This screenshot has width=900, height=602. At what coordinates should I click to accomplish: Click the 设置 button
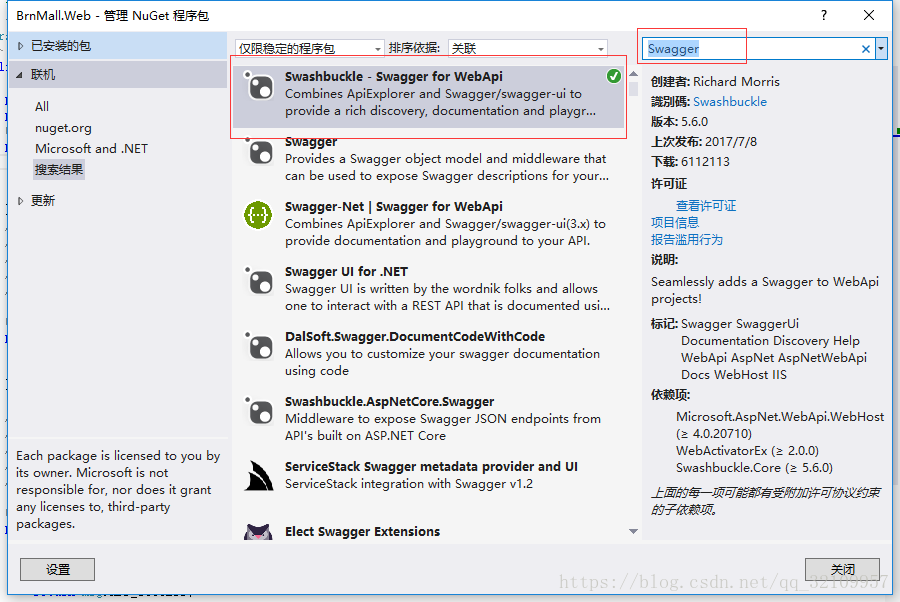(57, 569)
